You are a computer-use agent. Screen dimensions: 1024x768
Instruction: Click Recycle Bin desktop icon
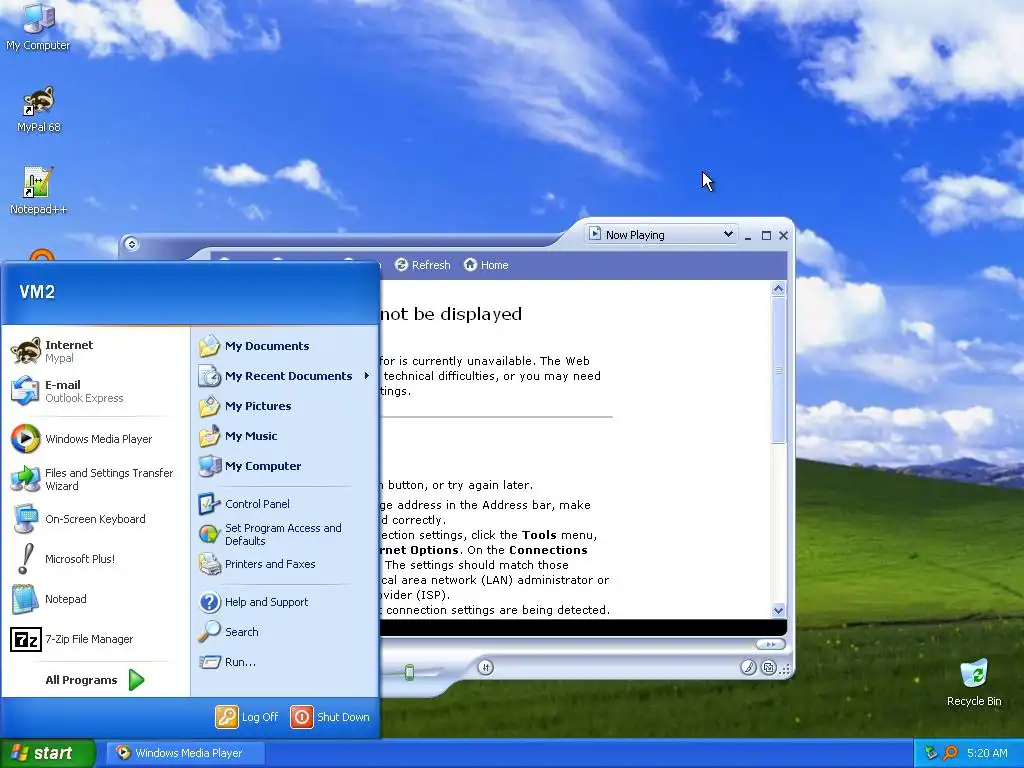pyautogui.click(x=974, y=683)
